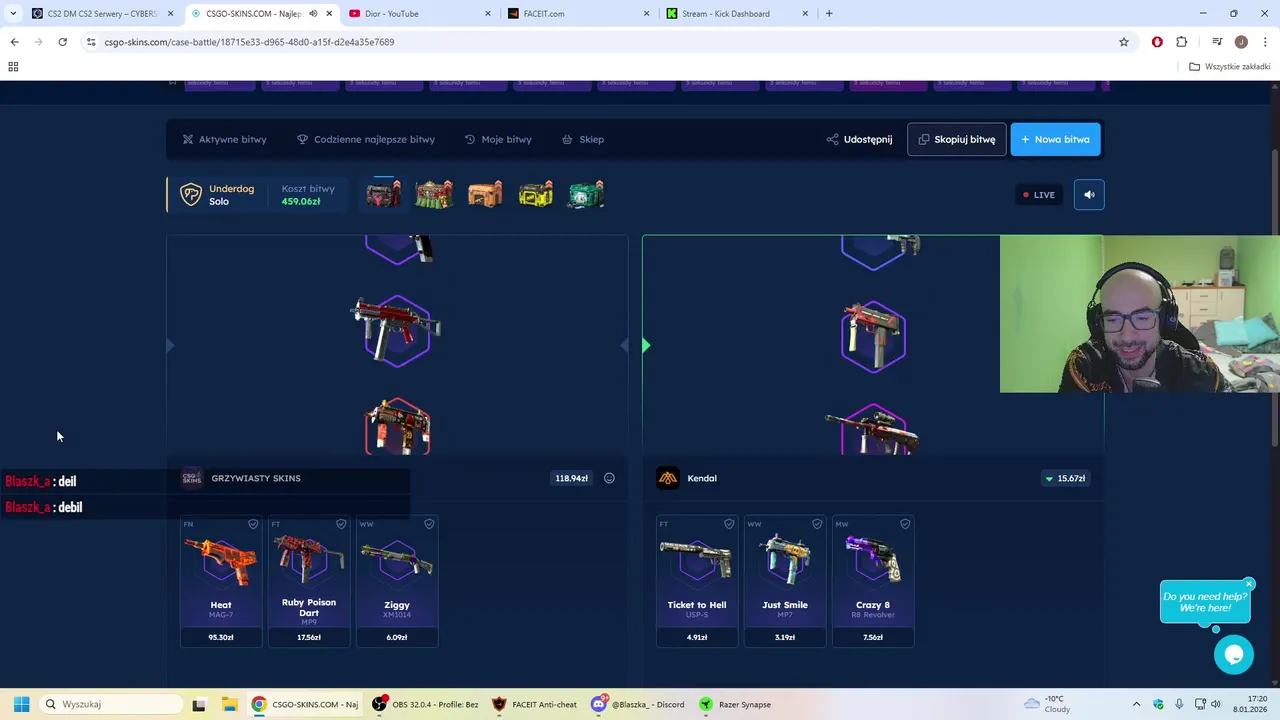Image resolution: width=1280 pixels, height=720 pixels.
Task: Click shield icon on Ruby Poison Dart card
Action: (x=341, y=524)
